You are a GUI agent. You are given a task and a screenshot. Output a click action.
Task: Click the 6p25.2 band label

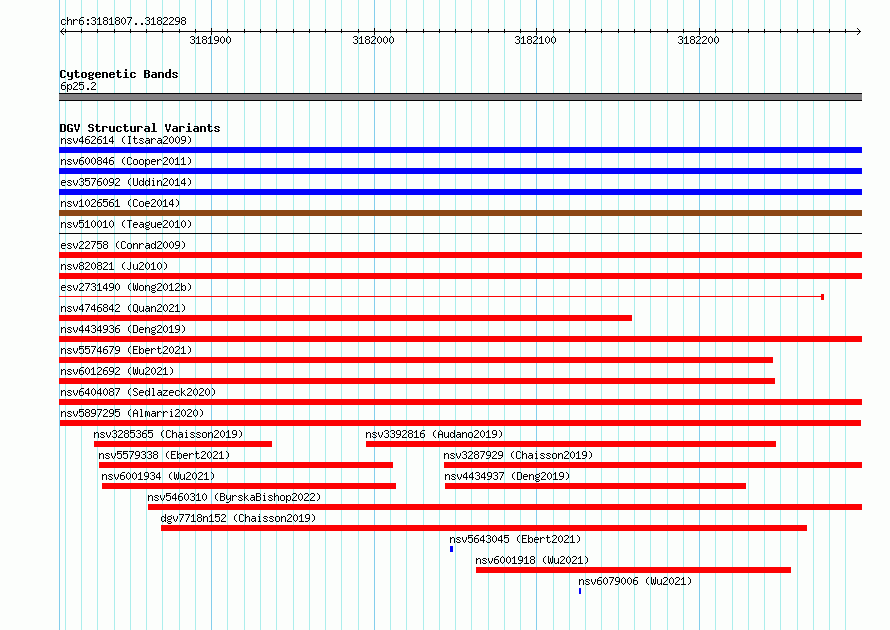[x=78, y=86]
